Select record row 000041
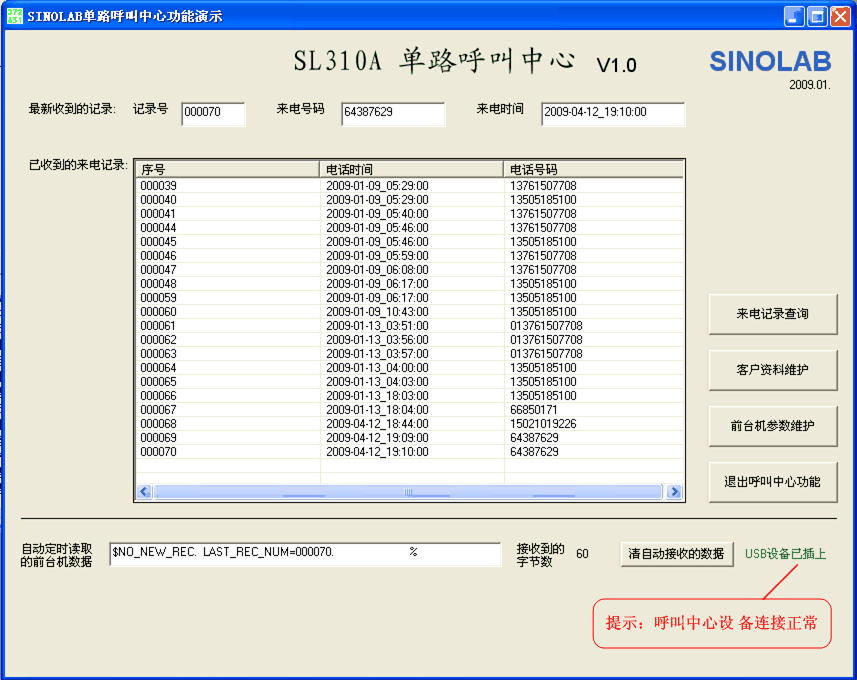 point(409,214)
